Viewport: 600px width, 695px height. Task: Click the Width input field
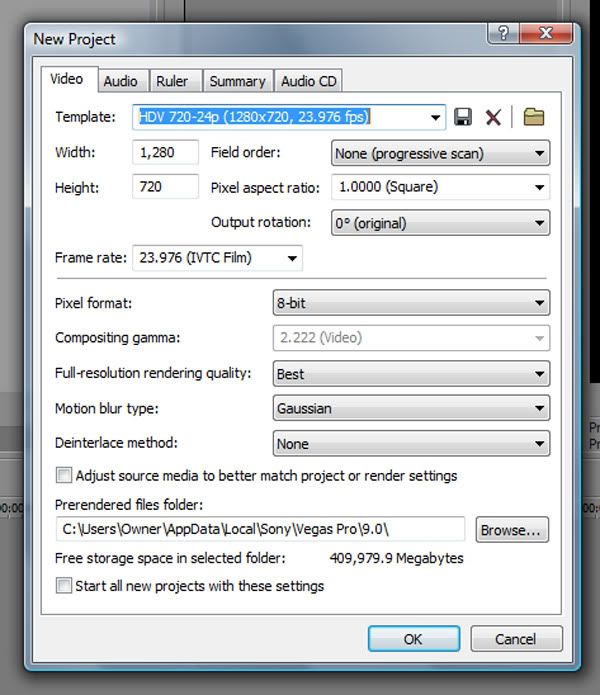(166, 152)
